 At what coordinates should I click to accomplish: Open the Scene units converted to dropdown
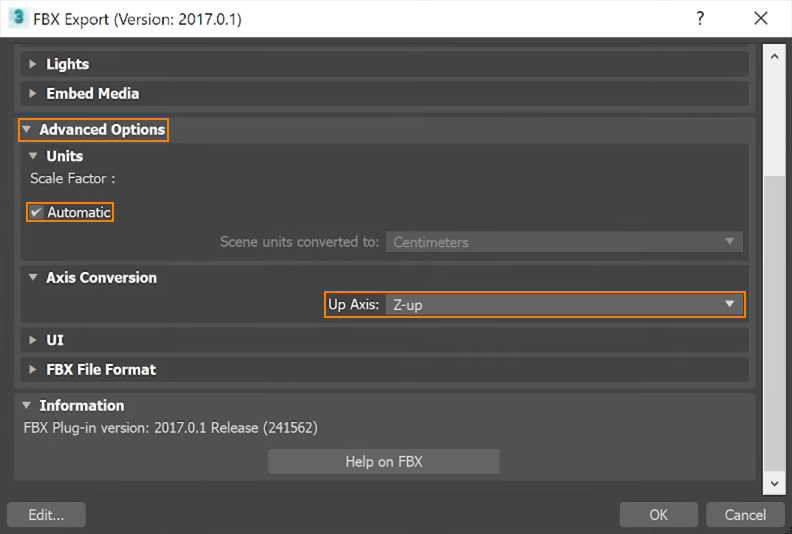click(x=564, y=242)
